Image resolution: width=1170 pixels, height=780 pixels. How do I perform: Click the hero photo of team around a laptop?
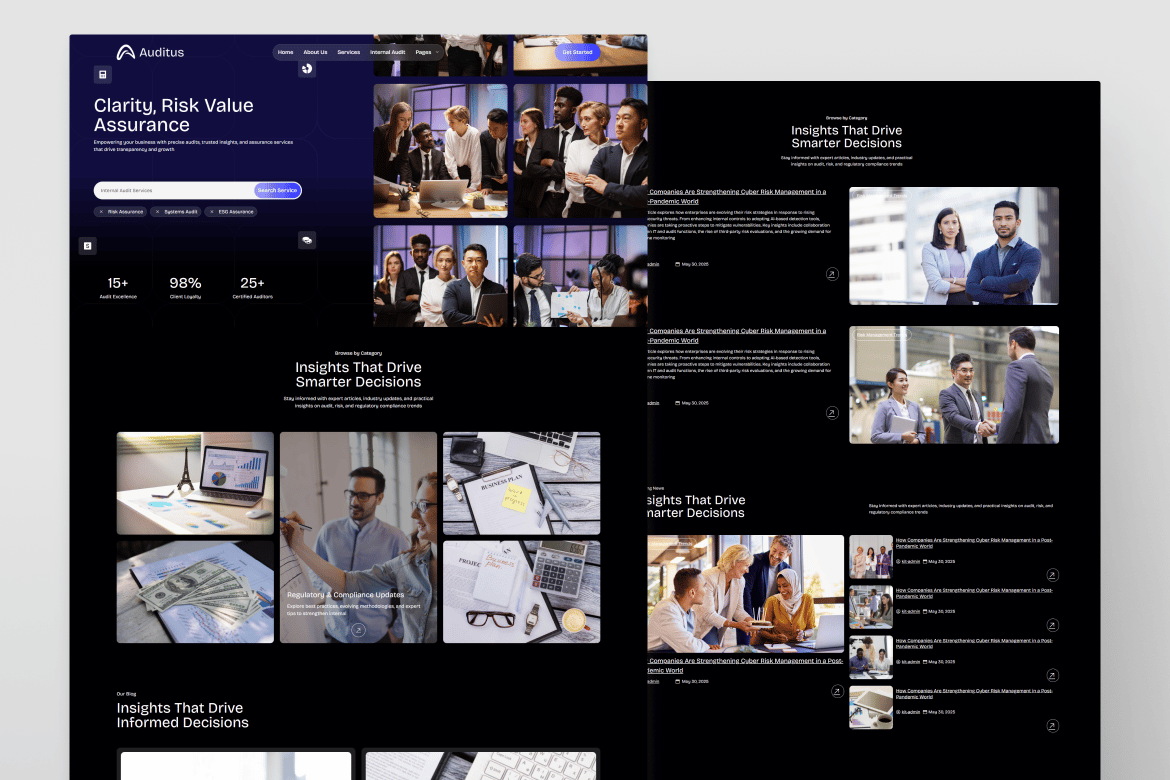440,151
